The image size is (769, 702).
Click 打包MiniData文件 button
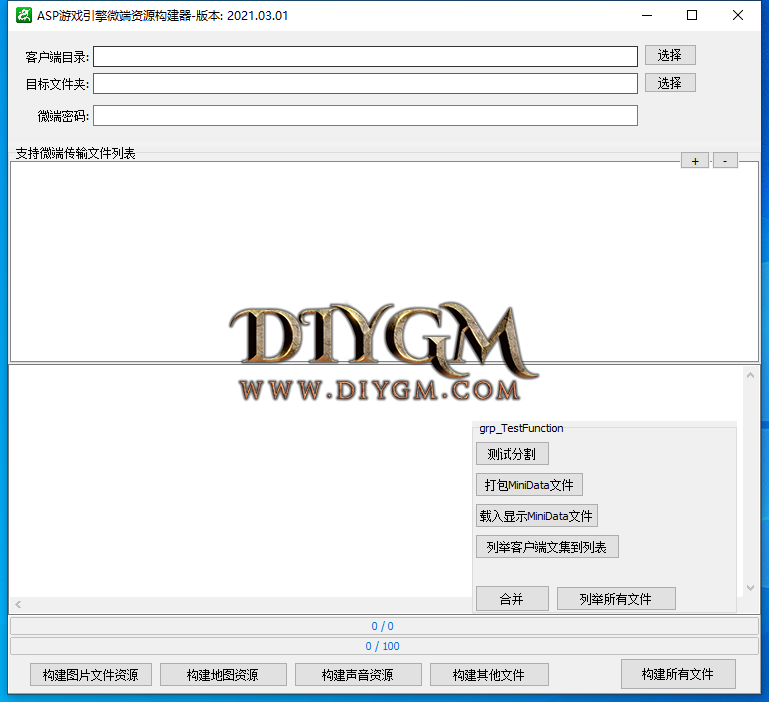[x=529, y=485]
